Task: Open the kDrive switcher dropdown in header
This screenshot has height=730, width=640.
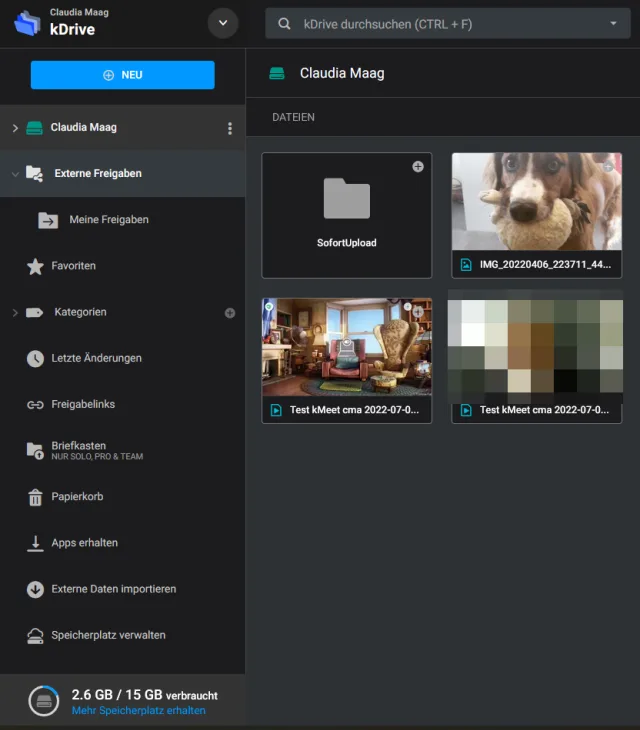Action: tap(222, 23)
